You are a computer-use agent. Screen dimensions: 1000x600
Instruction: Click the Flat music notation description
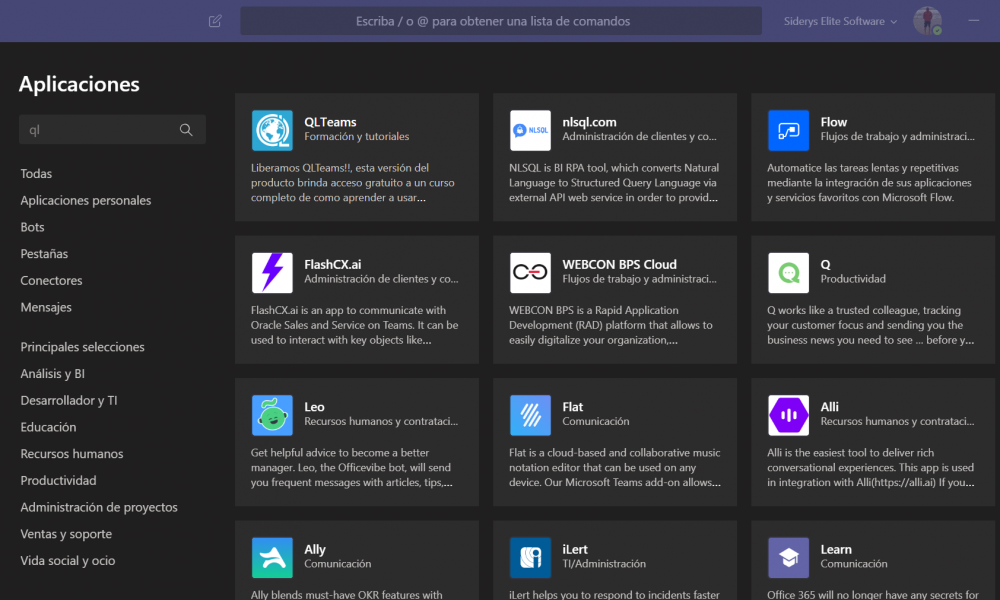click(x=615, y=467)
